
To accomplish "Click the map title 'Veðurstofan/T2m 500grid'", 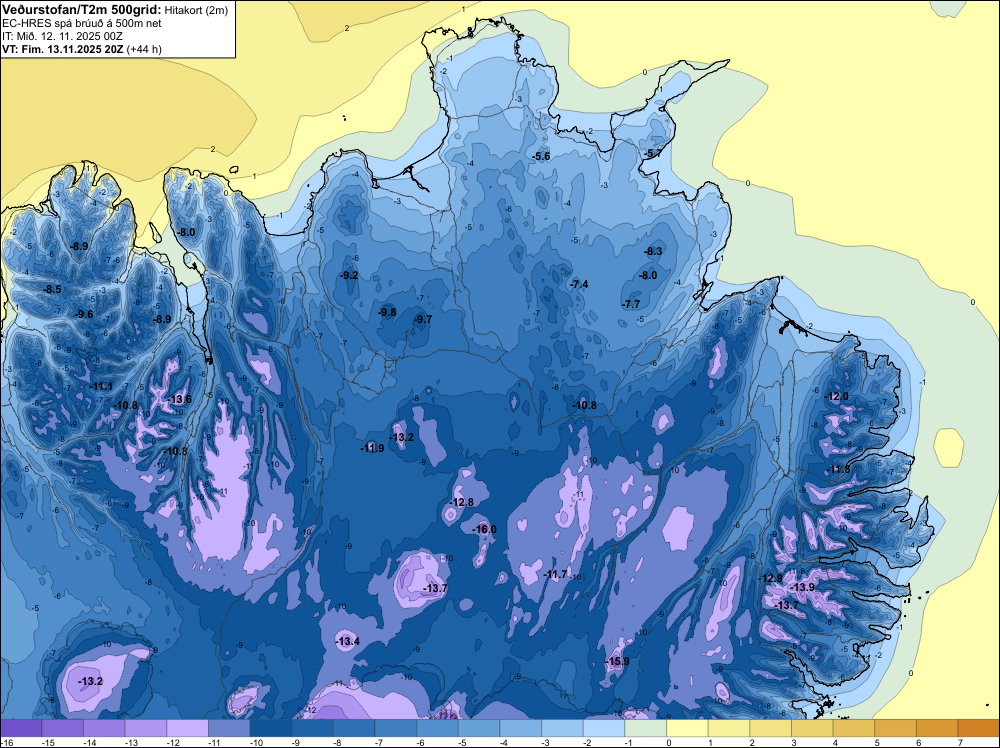I will 82,9.
